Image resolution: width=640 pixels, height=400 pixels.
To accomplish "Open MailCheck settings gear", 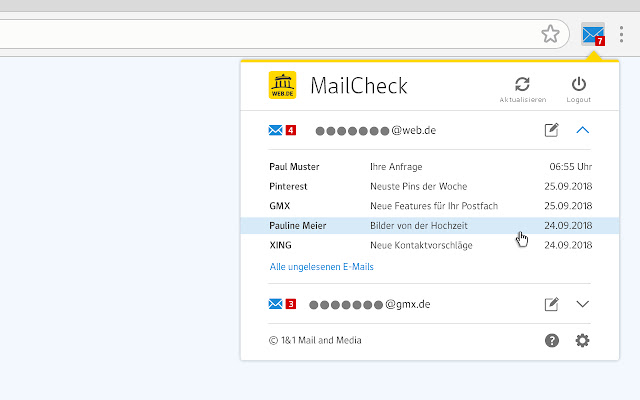I will tap(582, 340).
